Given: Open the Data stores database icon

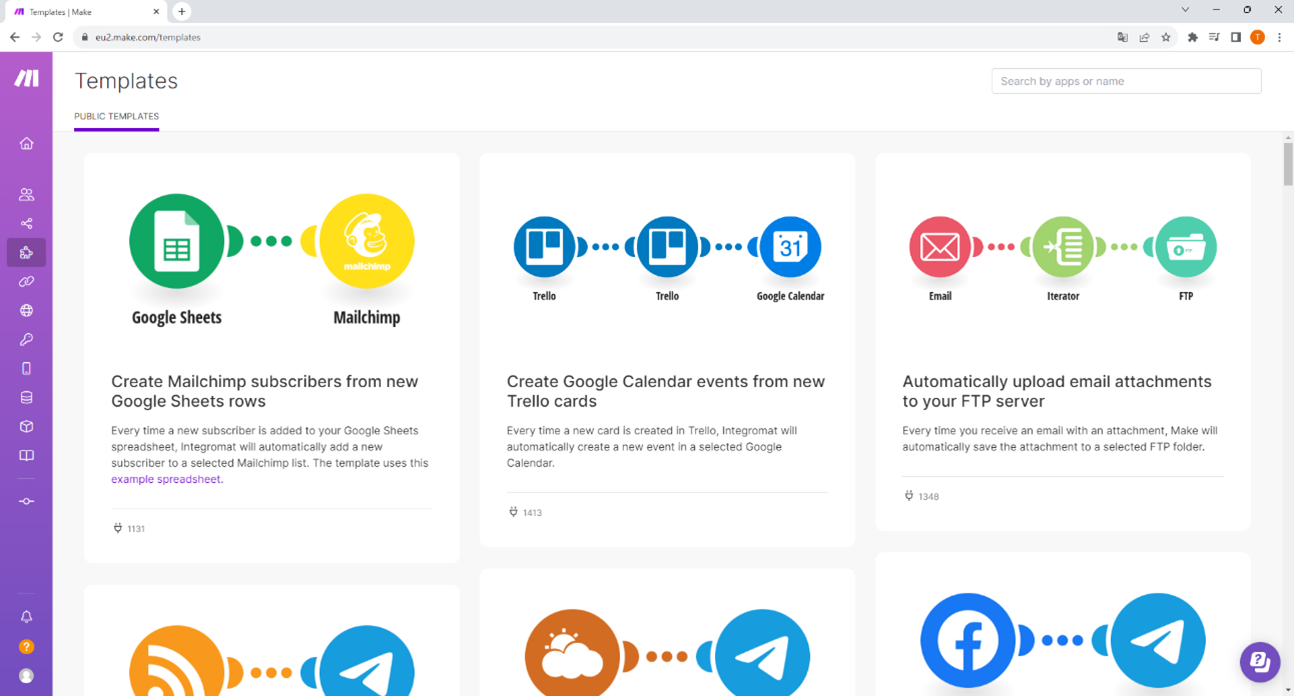Looking at the screenshot, I should pyautogui.click(x=26, y=398).
